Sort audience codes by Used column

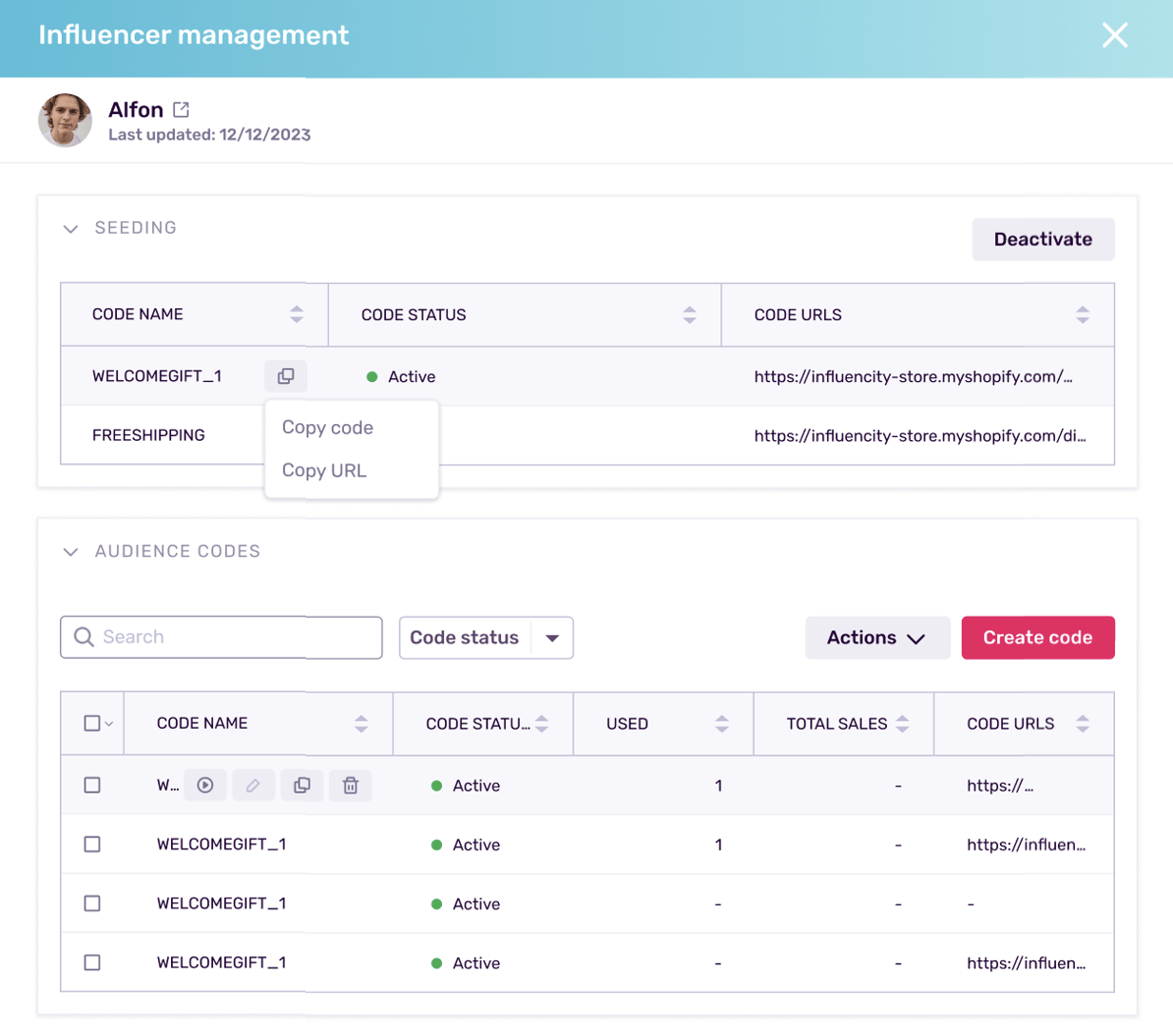pos(721,724)
